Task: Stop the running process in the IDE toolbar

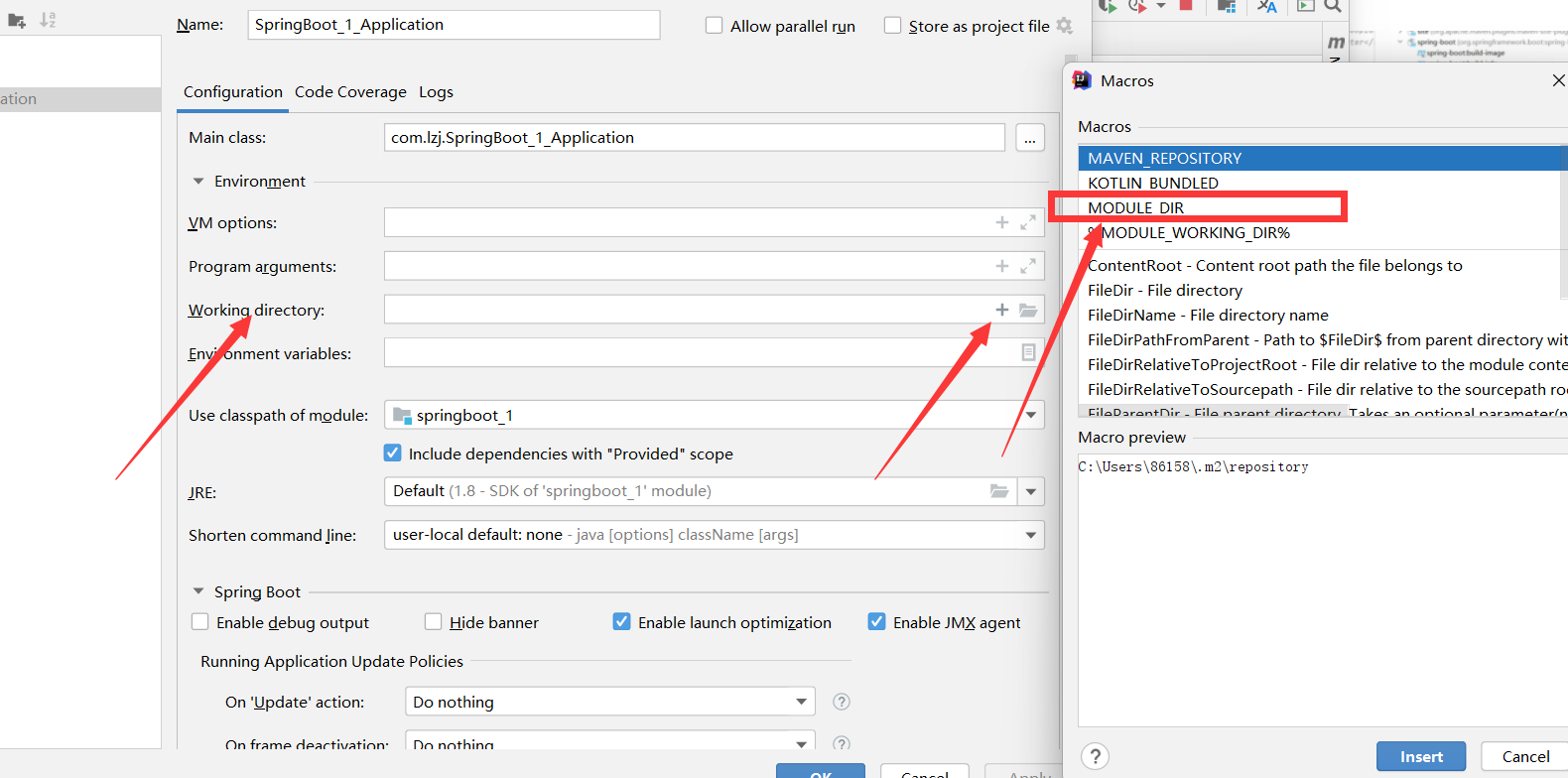Action: click(1185, 5)
